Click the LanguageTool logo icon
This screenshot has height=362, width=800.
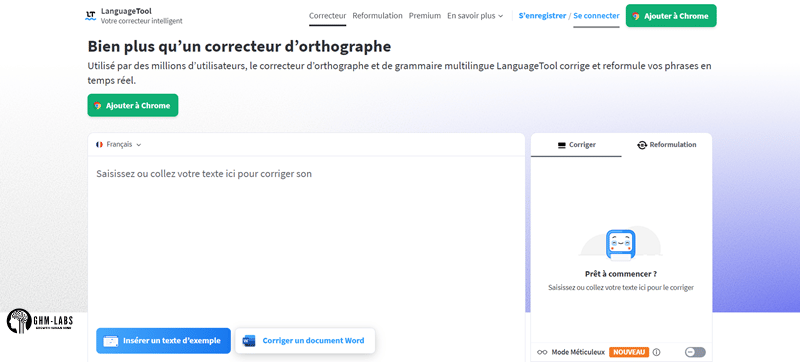pos(90,15)
